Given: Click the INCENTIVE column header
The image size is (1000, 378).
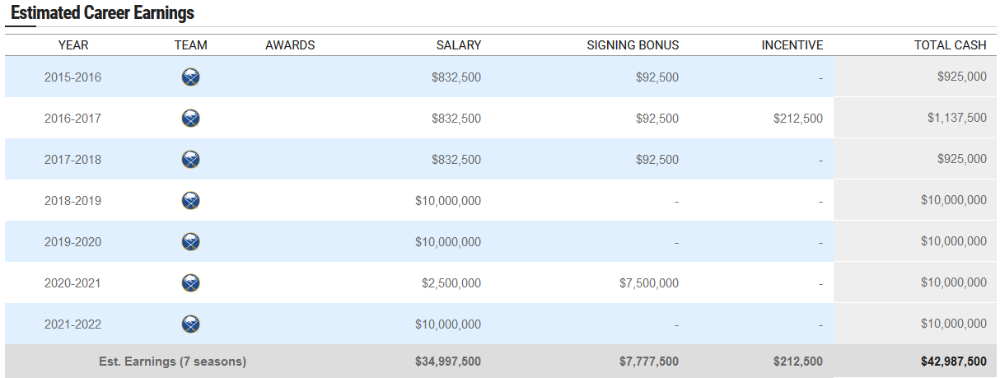Looking at the screenshot, I should (792, 45).
